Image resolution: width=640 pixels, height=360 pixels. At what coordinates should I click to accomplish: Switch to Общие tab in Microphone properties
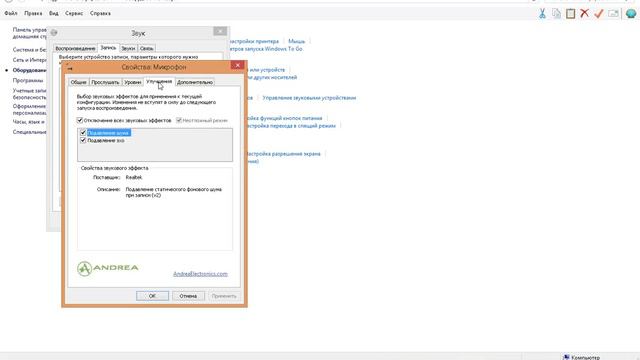(x=78, y=82)
